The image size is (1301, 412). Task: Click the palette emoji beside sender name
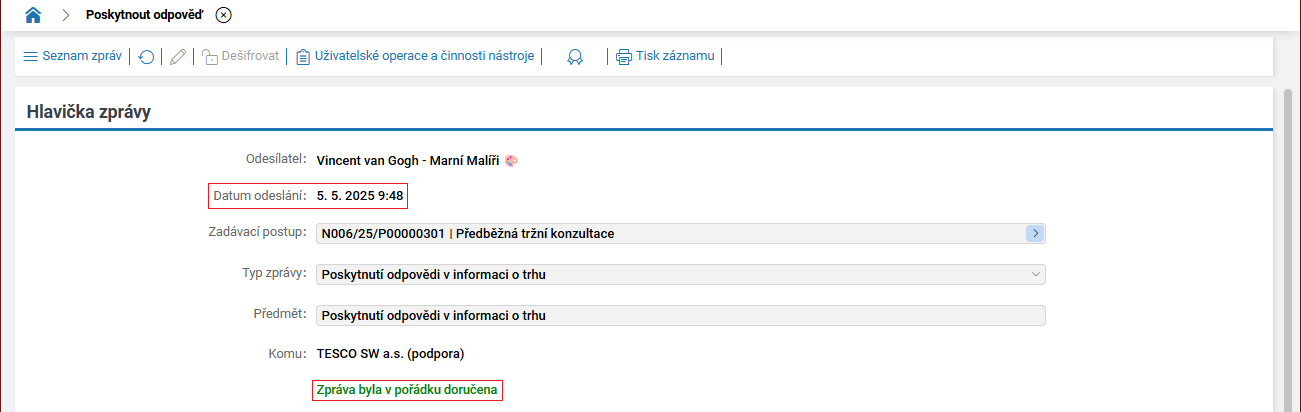tap(510, 160)
